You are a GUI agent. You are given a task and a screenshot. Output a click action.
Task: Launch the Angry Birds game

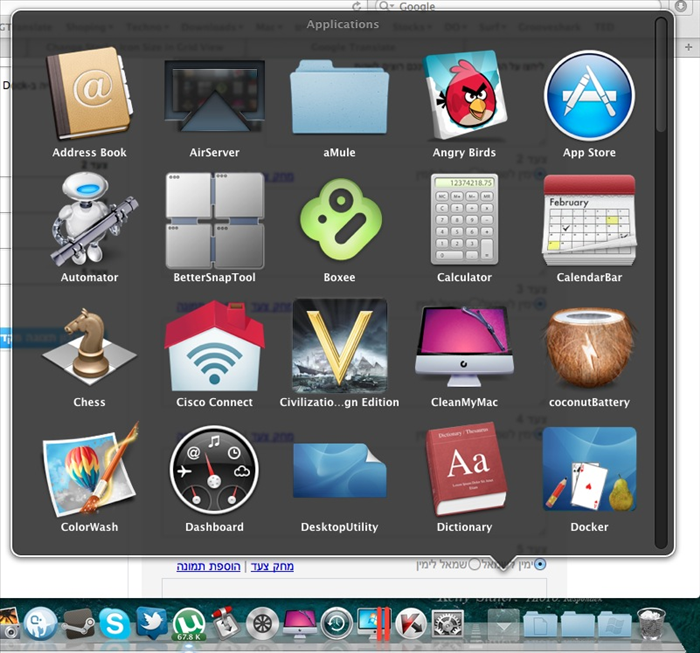[x=464, y=96]
